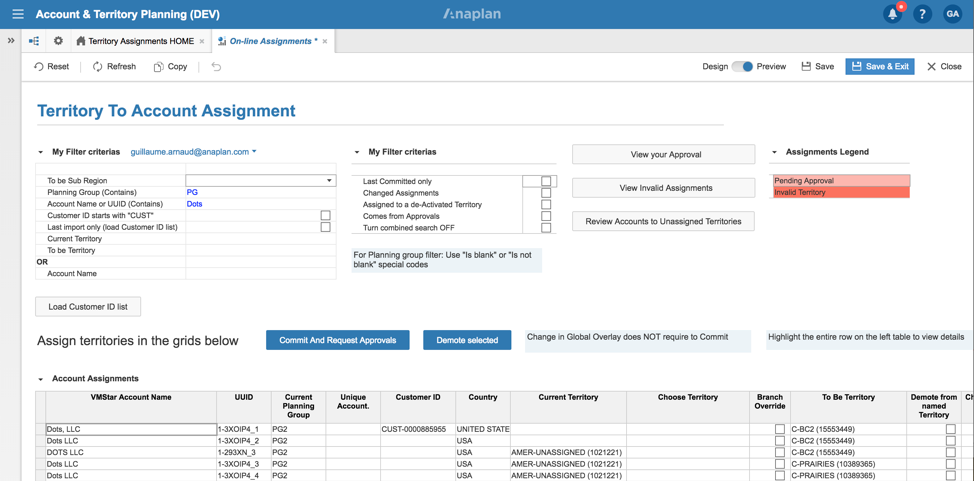Expand the side panel double chevron
974x481 pixels.
point(11,40)
